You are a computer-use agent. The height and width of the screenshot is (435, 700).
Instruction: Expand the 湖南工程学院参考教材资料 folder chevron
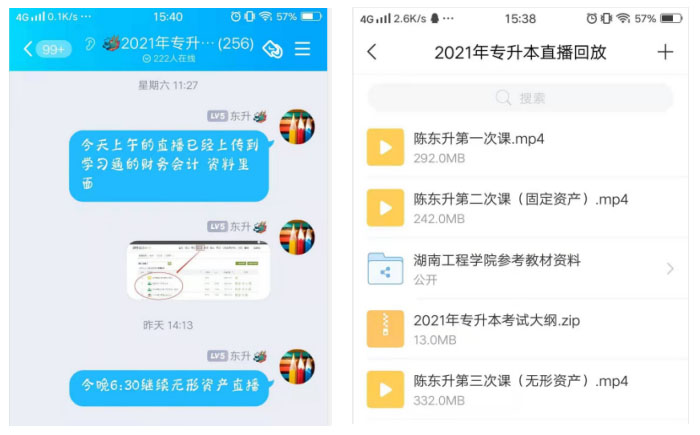pos(670,269)
